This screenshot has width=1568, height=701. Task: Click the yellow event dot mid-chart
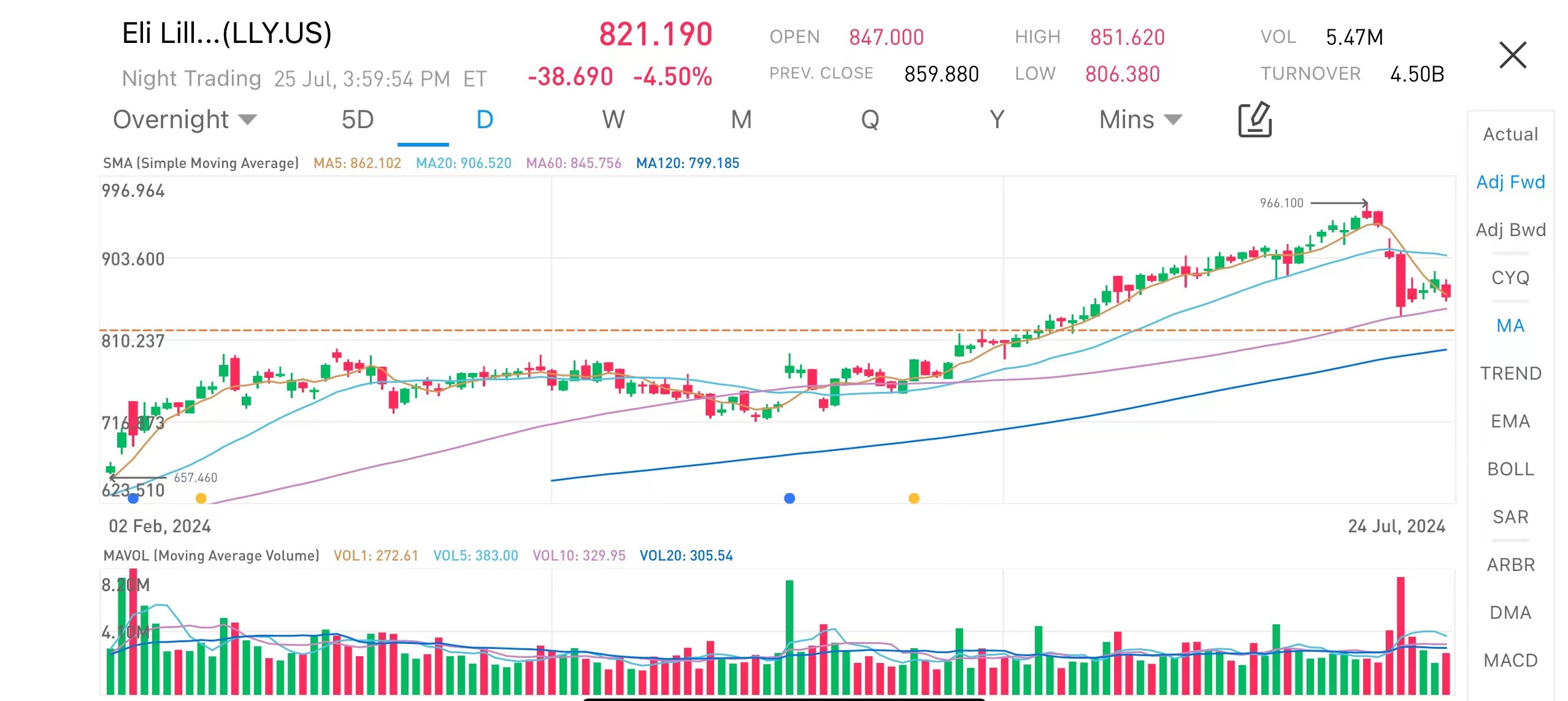click(x=914, y=499)
